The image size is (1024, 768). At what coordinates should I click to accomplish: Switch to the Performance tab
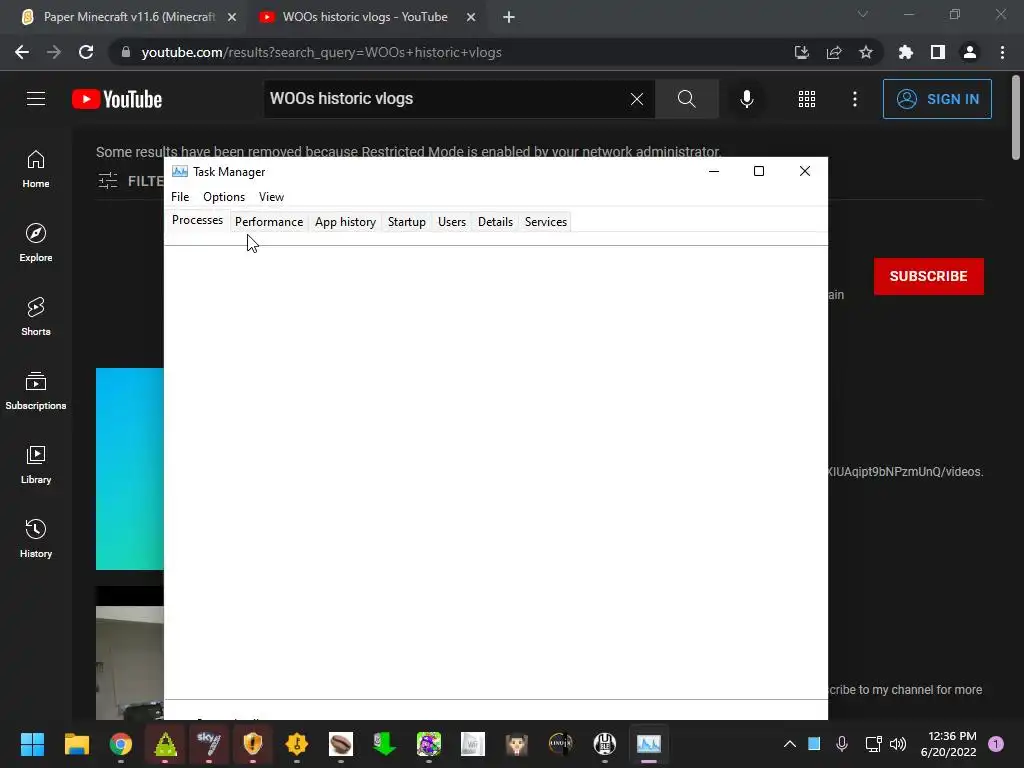click(x=268, y=222)
